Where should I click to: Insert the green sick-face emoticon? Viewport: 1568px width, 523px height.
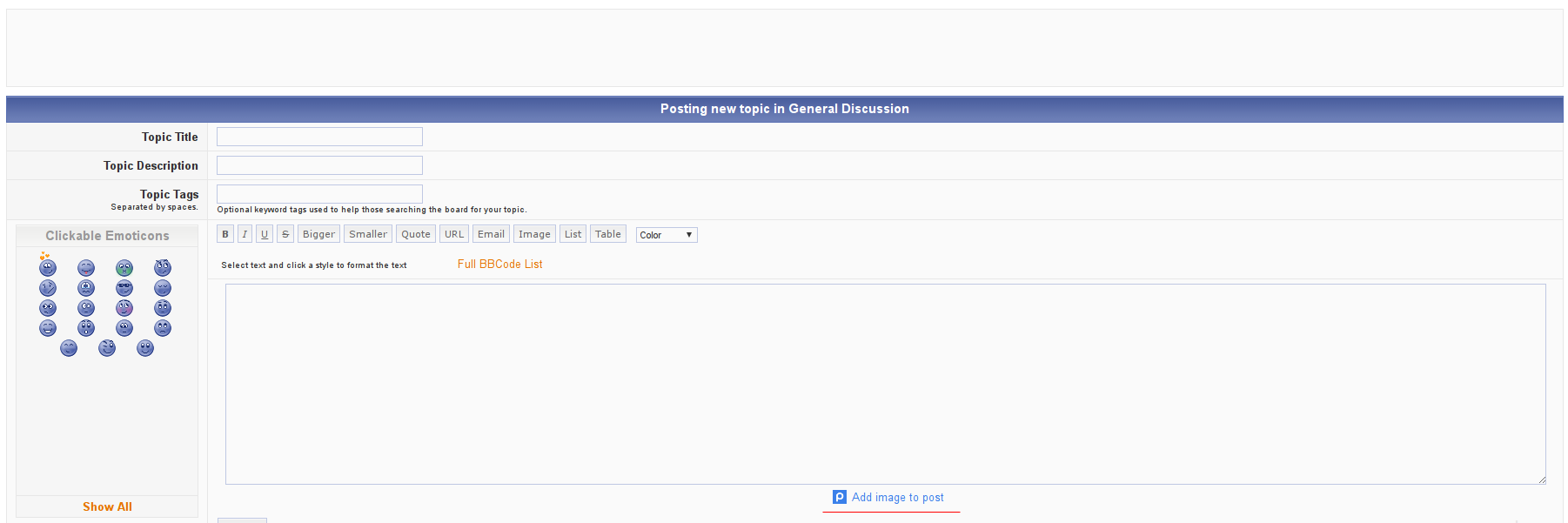124,268
